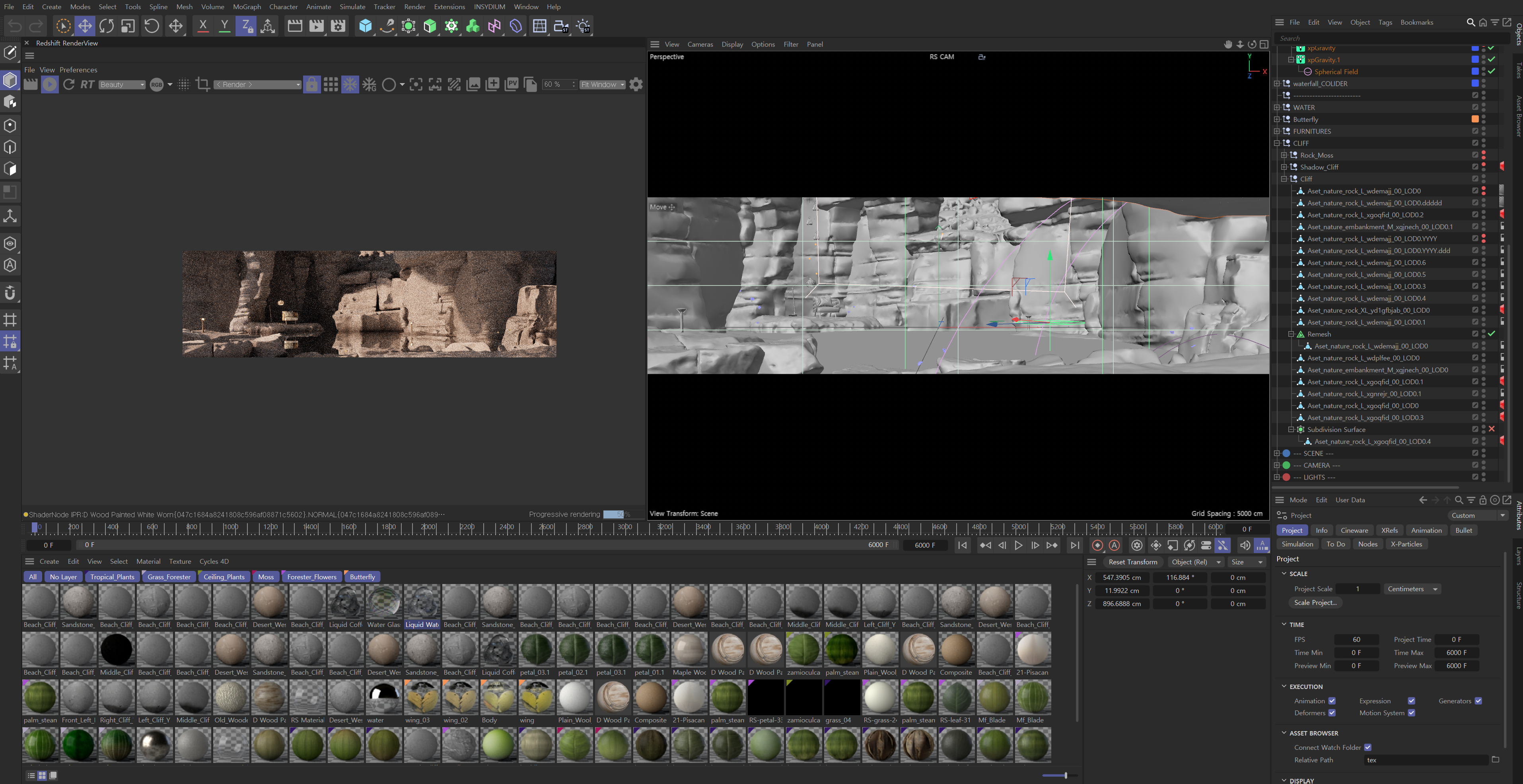Click the Scale Project... button

tap(1315, 603)
